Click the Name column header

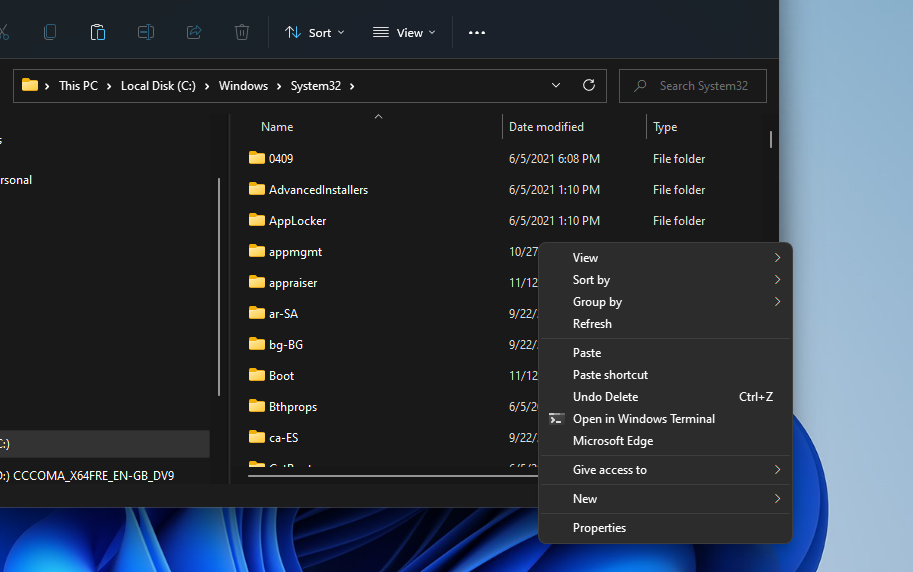point(277,127)
